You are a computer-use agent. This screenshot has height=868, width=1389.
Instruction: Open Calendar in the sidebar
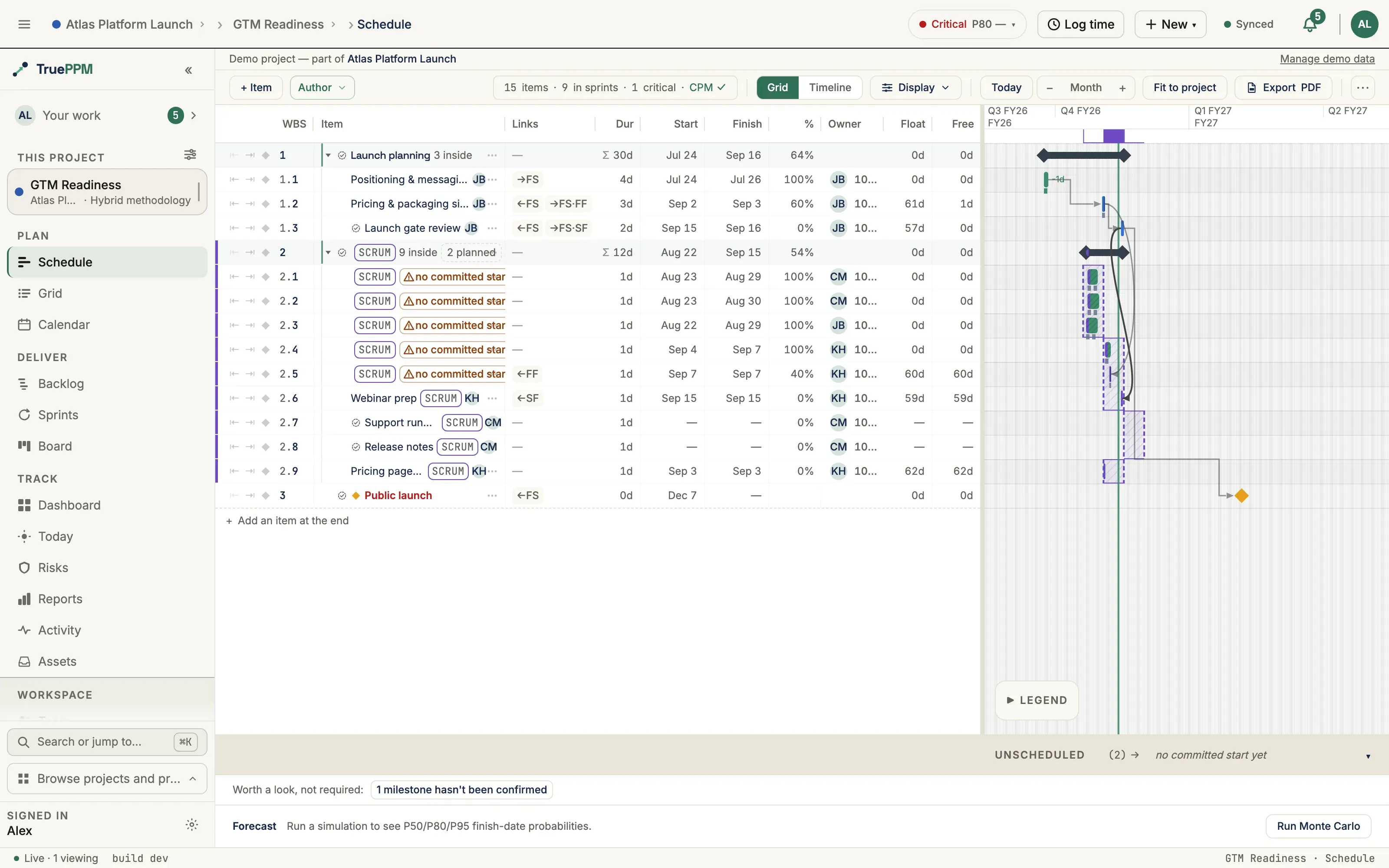coord(107,325)
